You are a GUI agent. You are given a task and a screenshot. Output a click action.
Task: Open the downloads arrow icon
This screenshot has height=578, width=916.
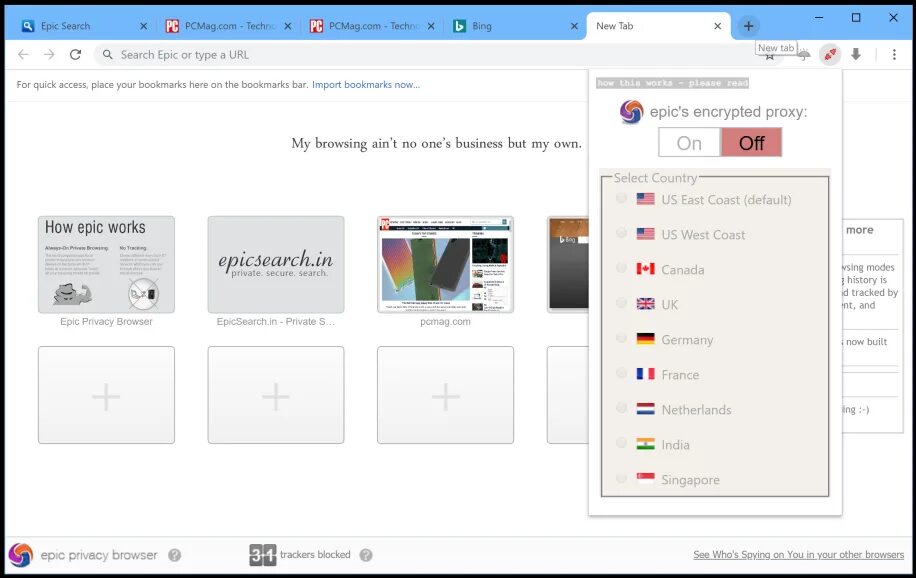pyautogui.click(x=856, y=54)
